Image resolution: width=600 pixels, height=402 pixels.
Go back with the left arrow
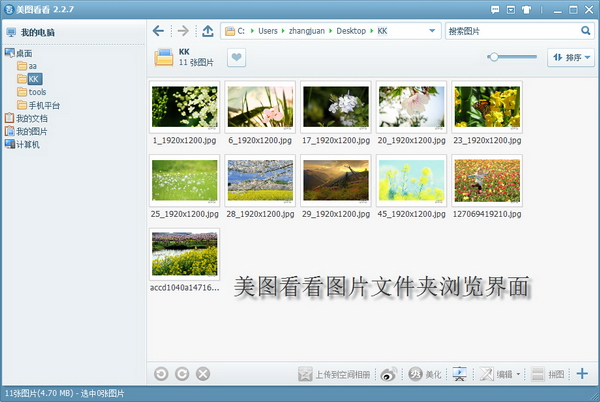click(x=158, y=31)
